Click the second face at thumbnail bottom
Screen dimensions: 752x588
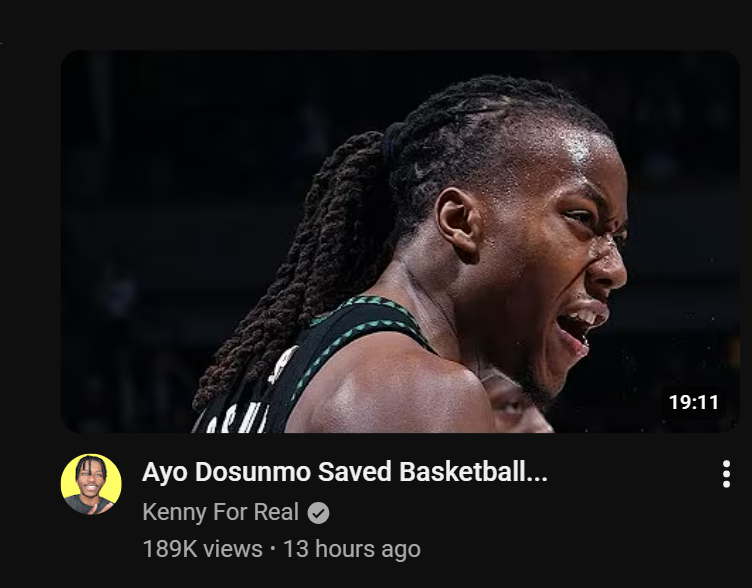(516, 405)
